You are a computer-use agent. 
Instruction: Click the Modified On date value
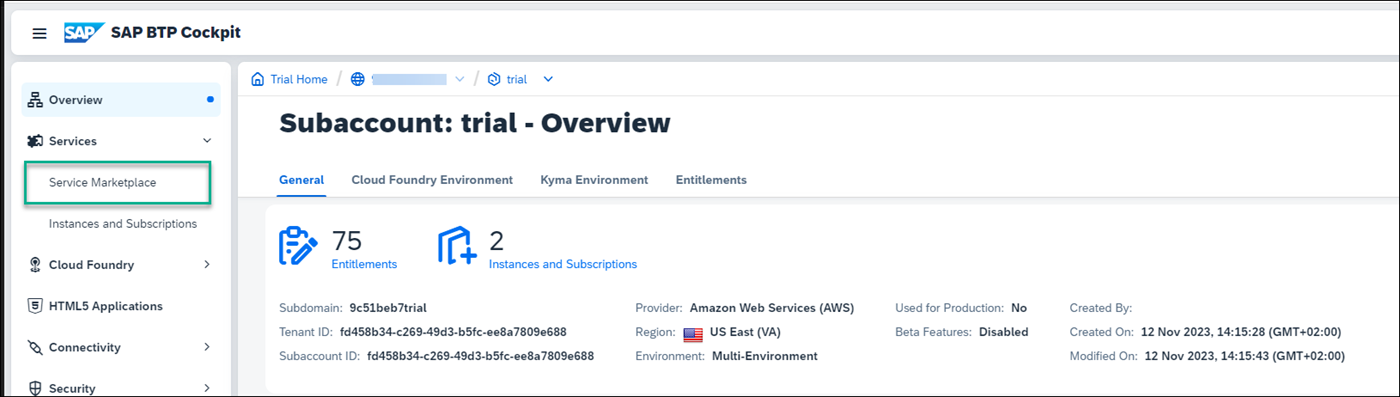(x=1245, y=356)
